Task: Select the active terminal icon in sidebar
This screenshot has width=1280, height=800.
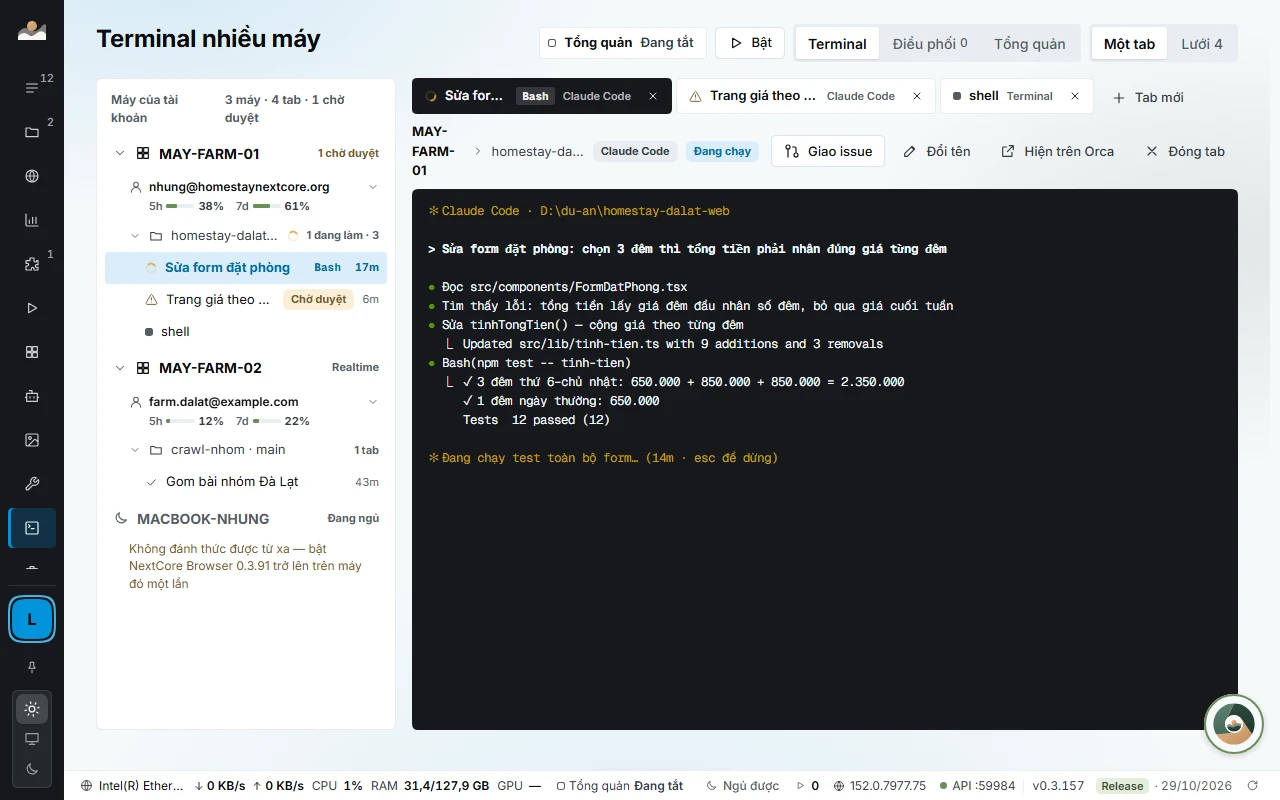Action: [x=32, y=528]
